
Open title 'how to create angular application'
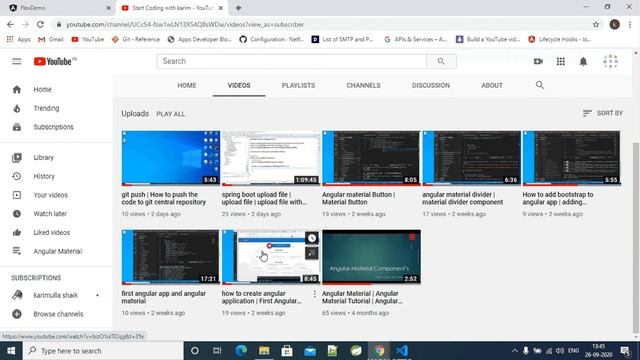[262, 297]
